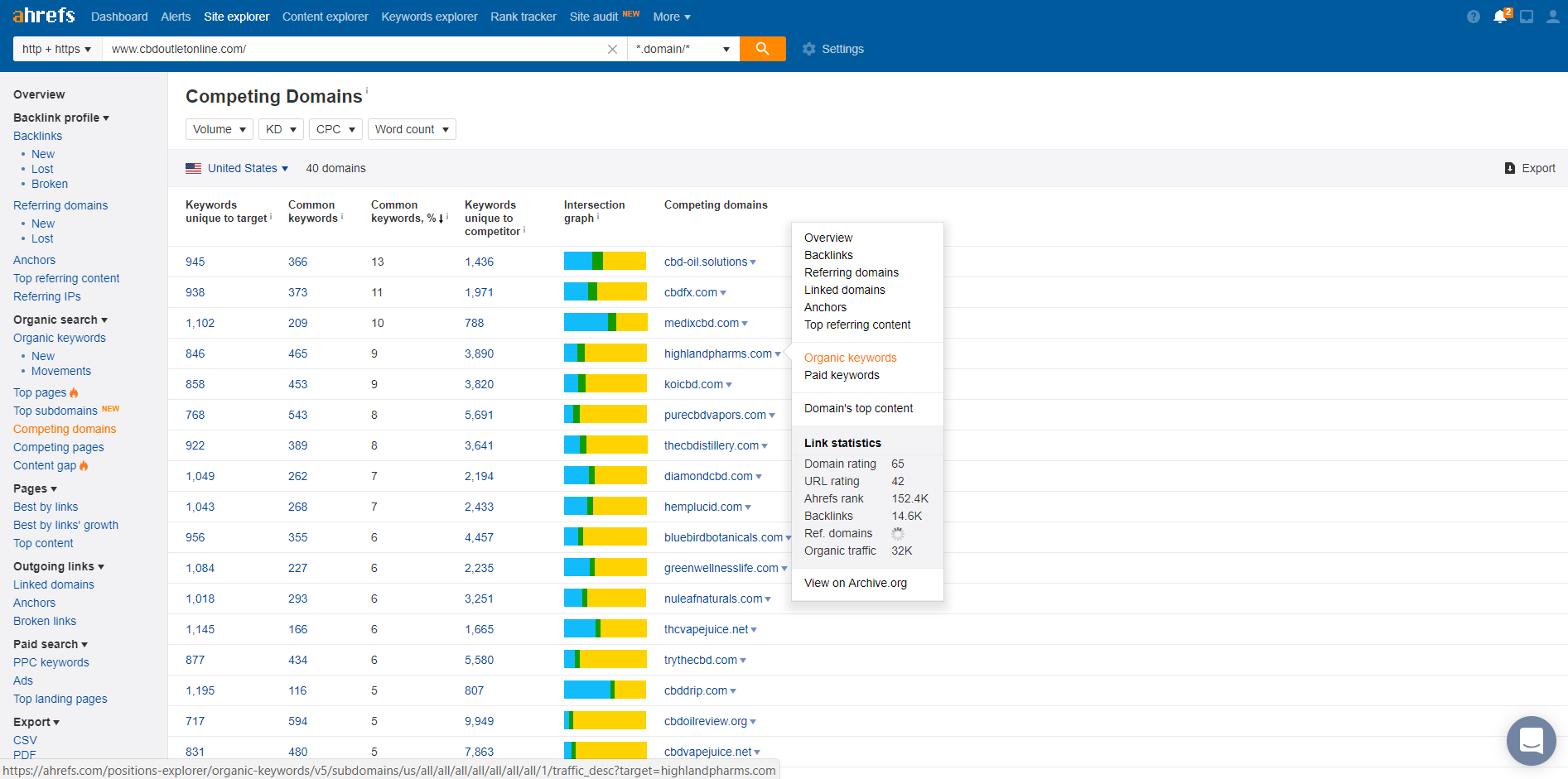Open Rank tracker tab
Image resolution: width=1568 pixels, height=779 pixels.
523,17
